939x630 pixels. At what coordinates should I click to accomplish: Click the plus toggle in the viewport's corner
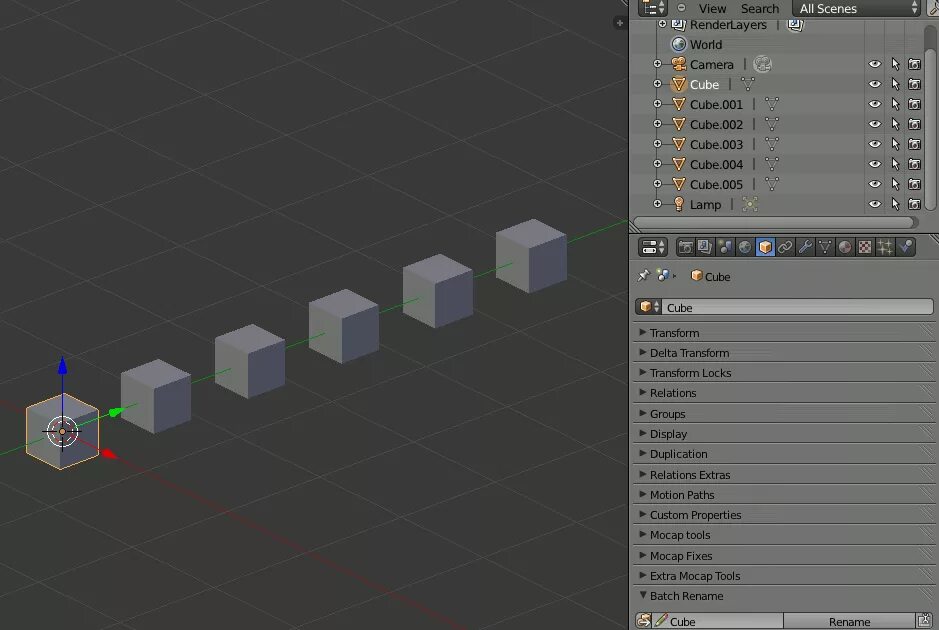[620, 23]
